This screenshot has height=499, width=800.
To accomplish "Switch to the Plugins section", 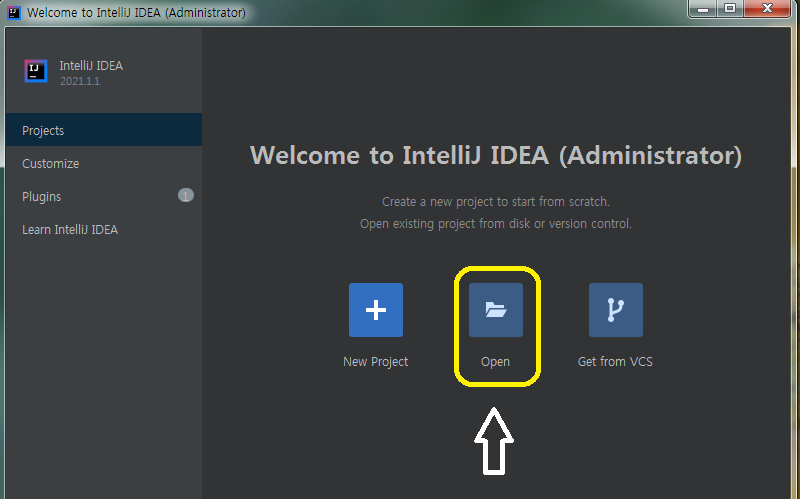I will [104, 196].
